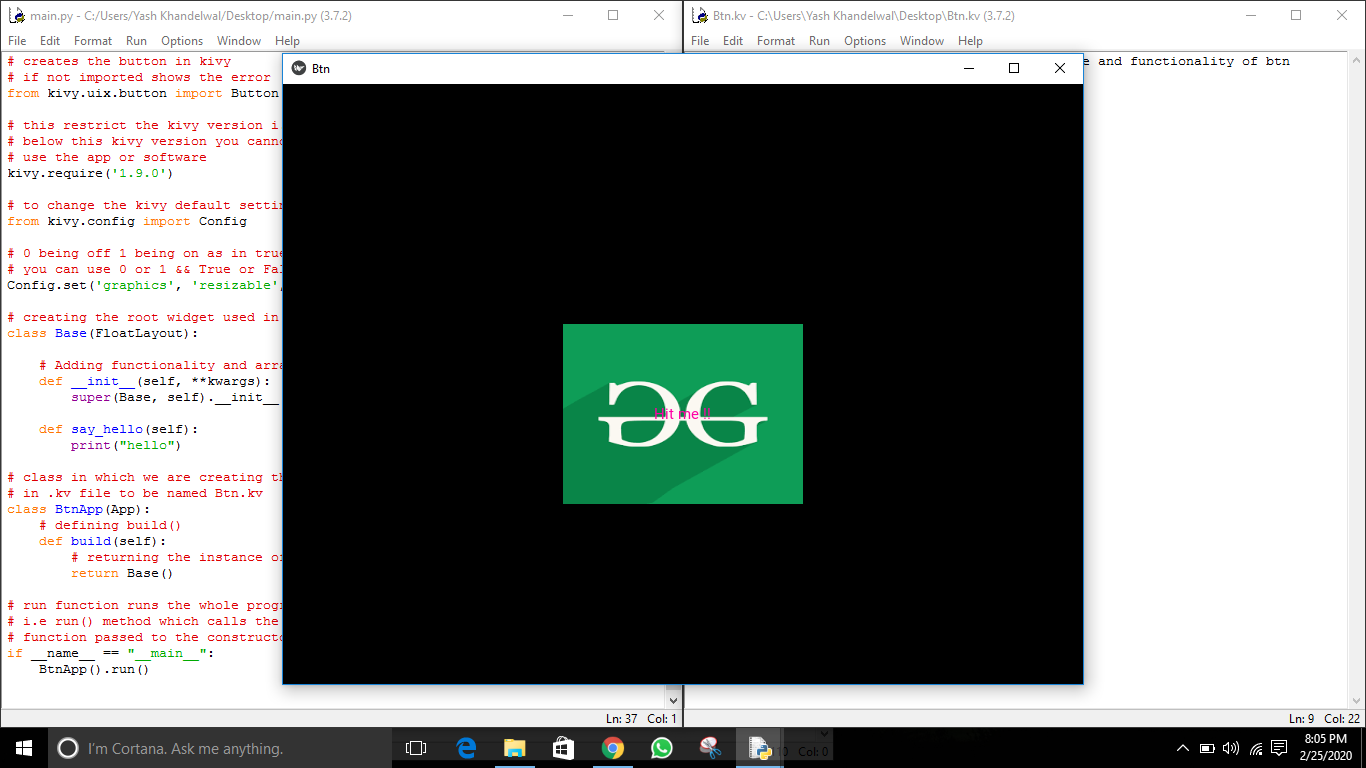The height and width of the screenshot is (768, 1366).
Task: Minimize the Btn Kivy window
Action: pos(968,68)
